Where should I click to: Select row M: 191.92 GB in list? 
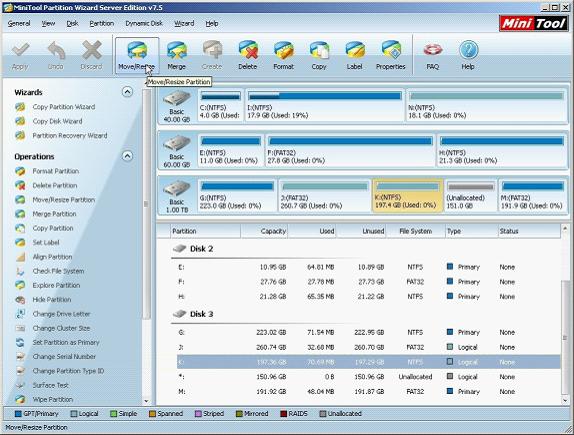369,391
